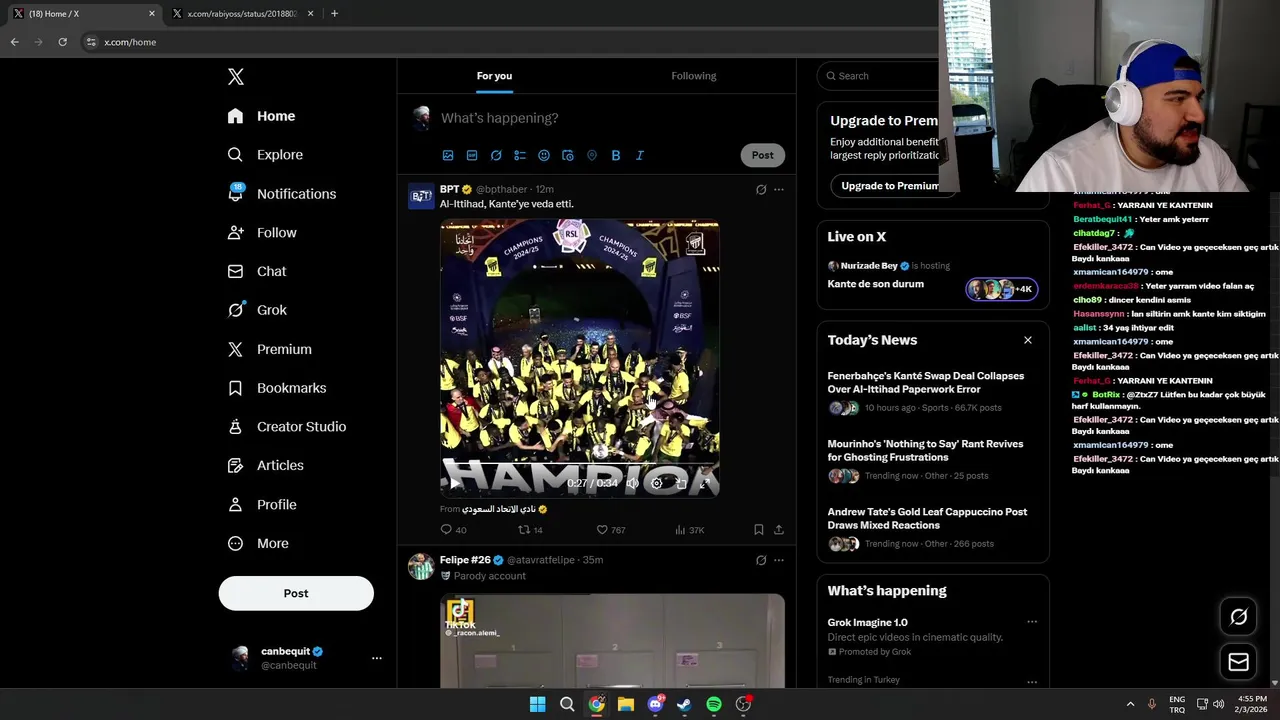The image size is (1280, 720).
Task: Click the Search box on X
Action: click(x=878, y=76)
